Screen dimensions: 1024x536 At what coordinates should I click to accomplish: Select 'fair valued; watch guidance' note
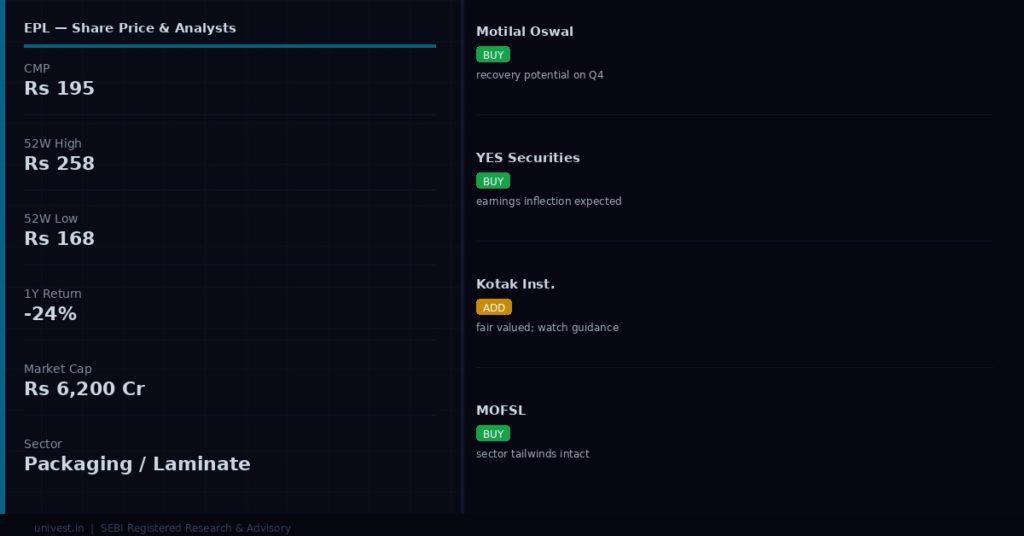click(547, 328)
